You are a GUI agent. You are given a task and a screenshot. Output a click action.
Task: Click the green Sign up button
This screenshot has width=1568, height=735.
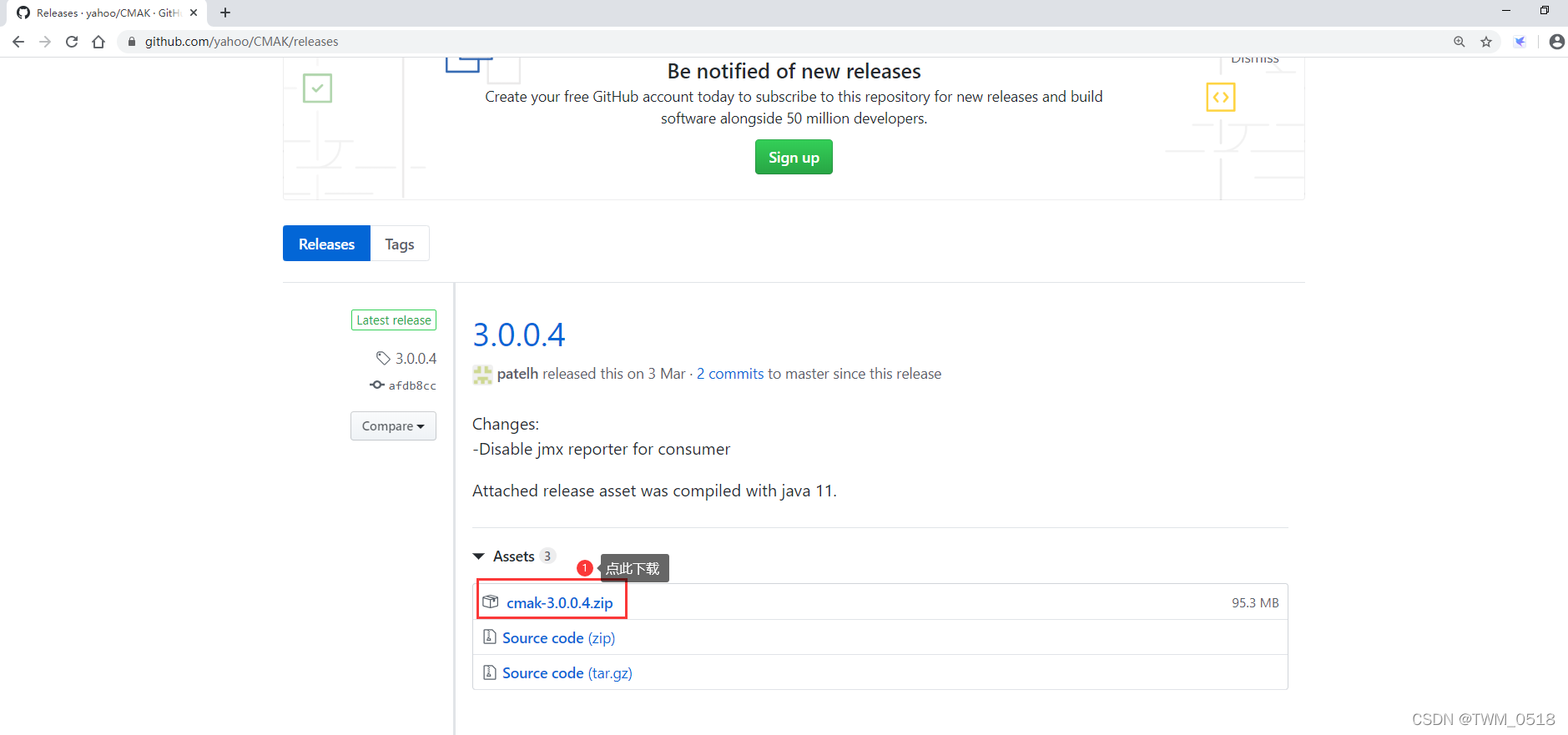[794, 157]
